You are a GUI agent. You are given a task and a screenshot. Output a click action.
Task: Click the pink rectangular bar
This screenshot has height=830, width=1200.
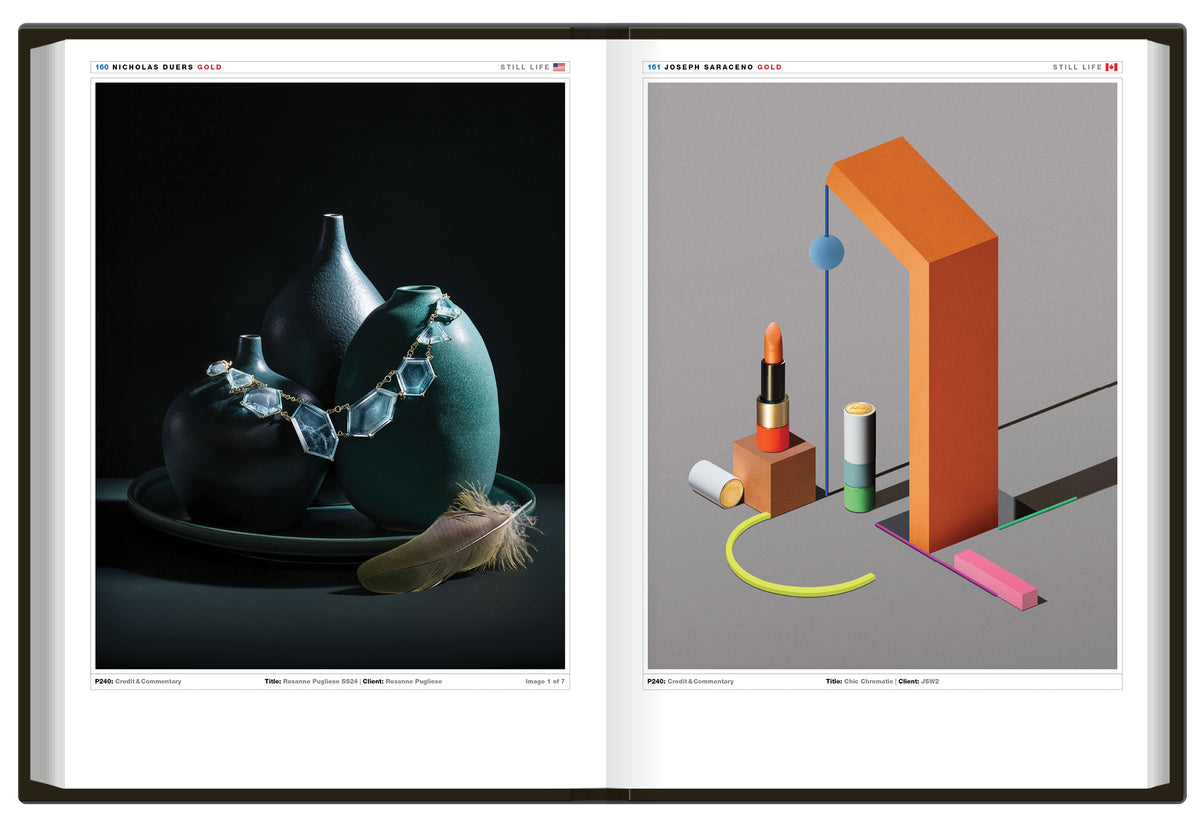995,578
